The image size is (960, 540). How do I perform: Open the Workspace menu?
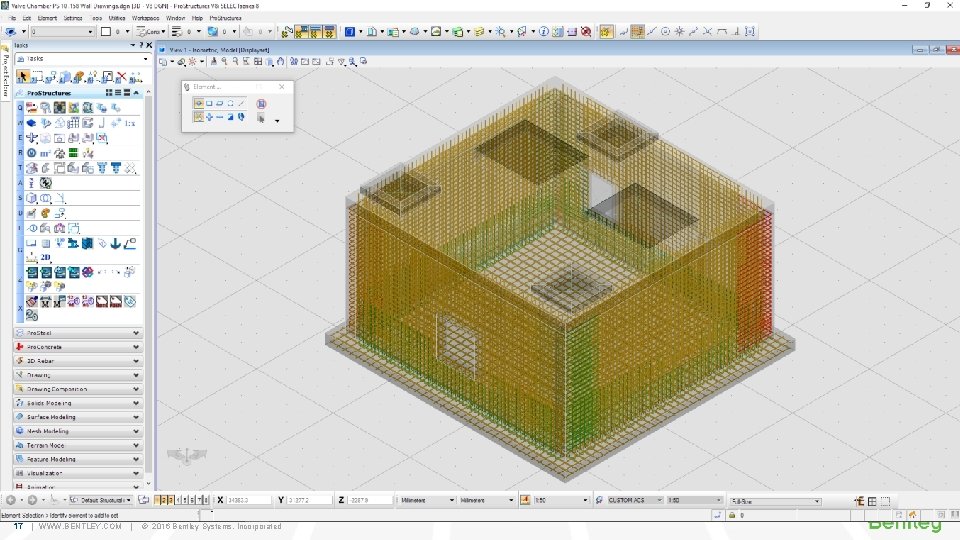tap(146, 18)
